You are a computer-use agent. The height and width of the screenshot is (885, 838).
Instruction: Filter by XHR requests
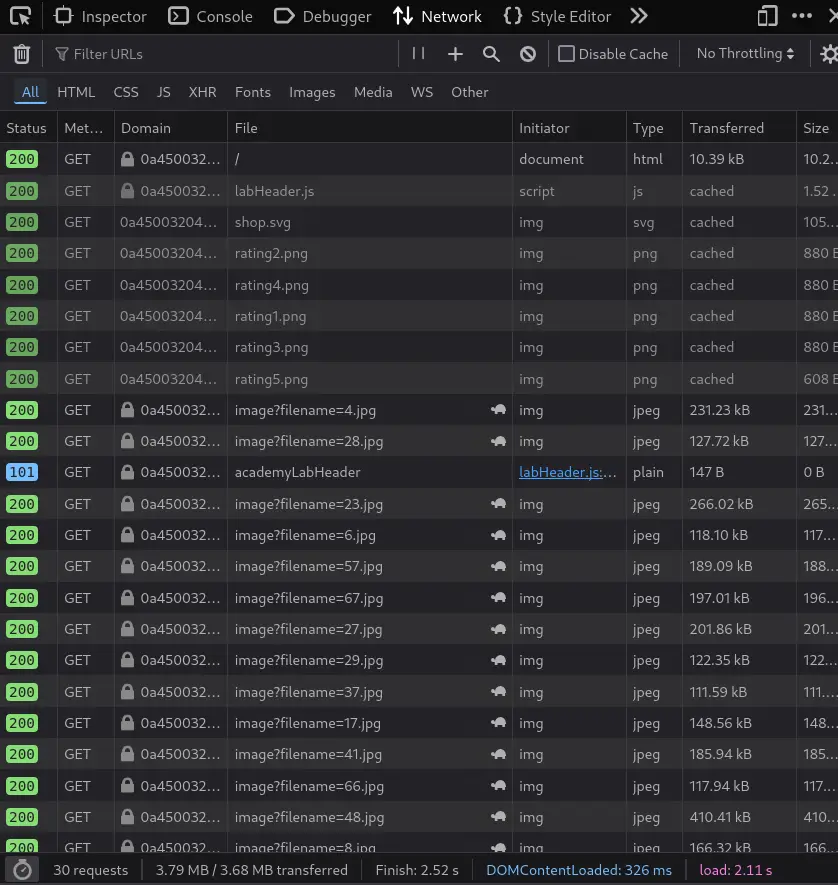tap(203, 92)
